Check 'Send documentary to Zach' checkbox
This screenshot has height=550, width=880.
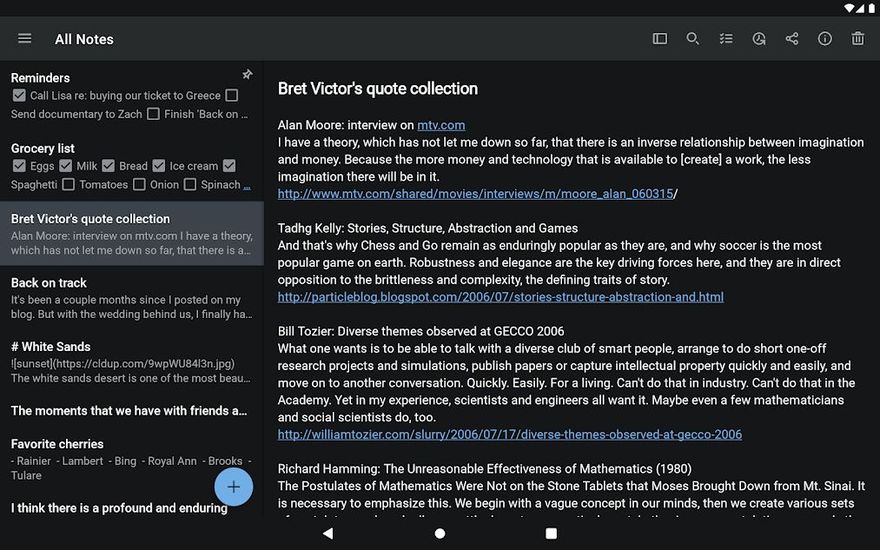pyautogui.click(x=231, y=95)
